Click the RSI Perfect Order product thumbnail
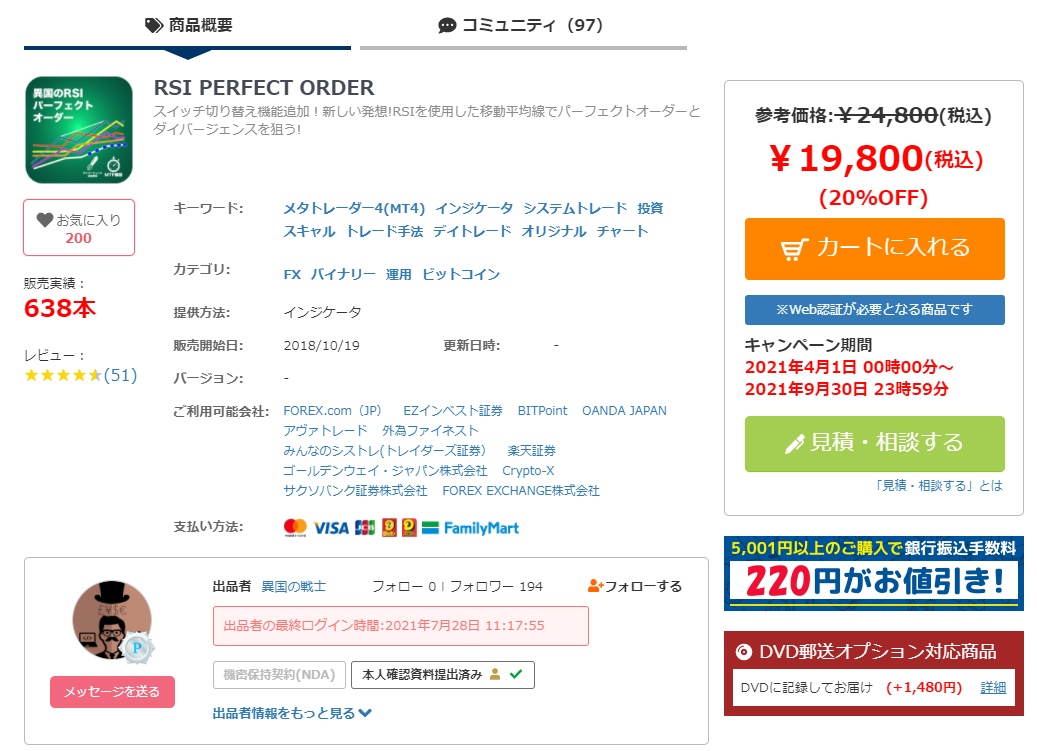Screen dimensions: 1037x751 tap(79, 129)
